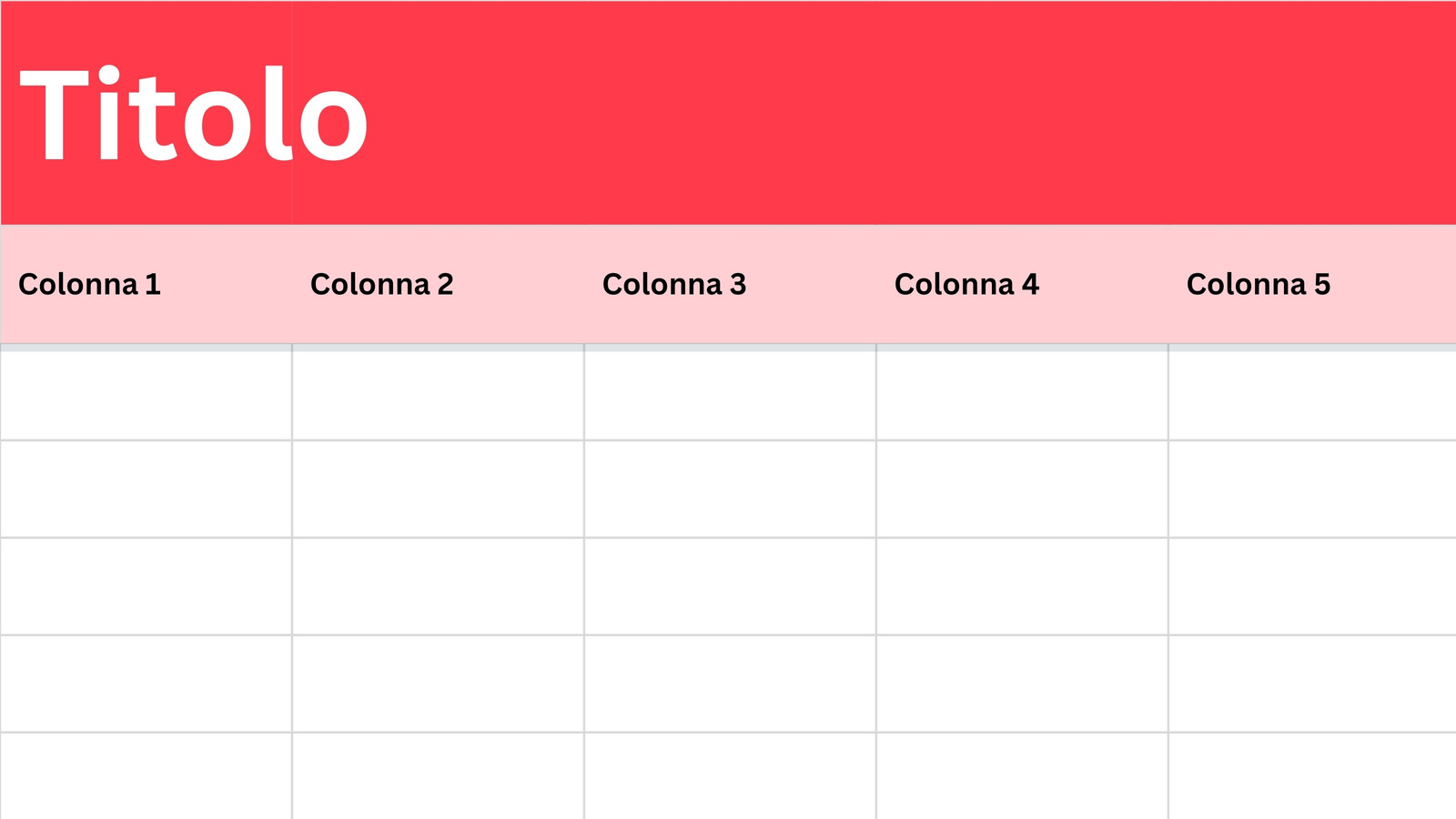Select fourth-row cell under Colonna 5
The image size is (1456, 819).
[1312, 683]
